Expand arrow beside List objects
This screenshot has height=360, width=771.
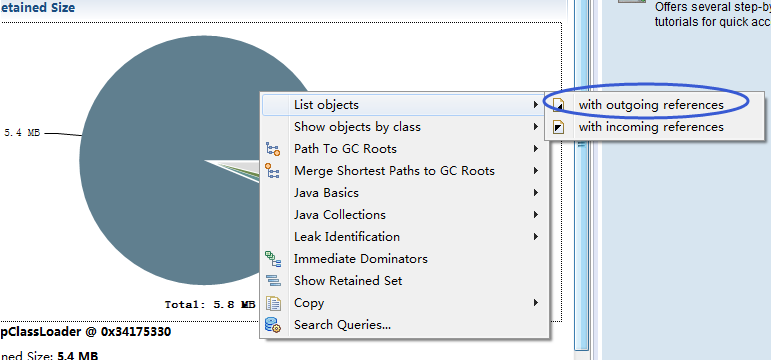pyautogui.click(x=536, y=105)
